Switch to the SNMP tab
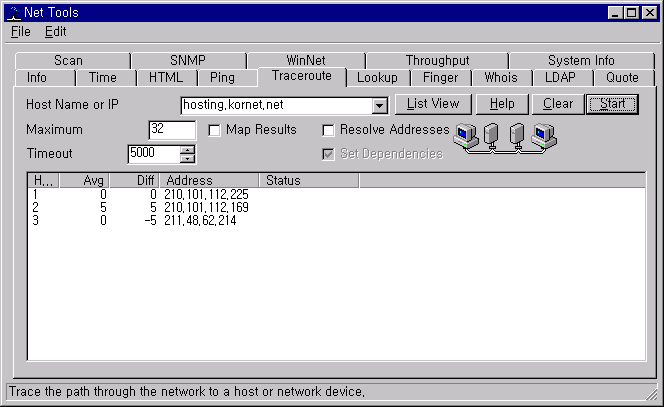664x407 pixels. pos(188,61)
